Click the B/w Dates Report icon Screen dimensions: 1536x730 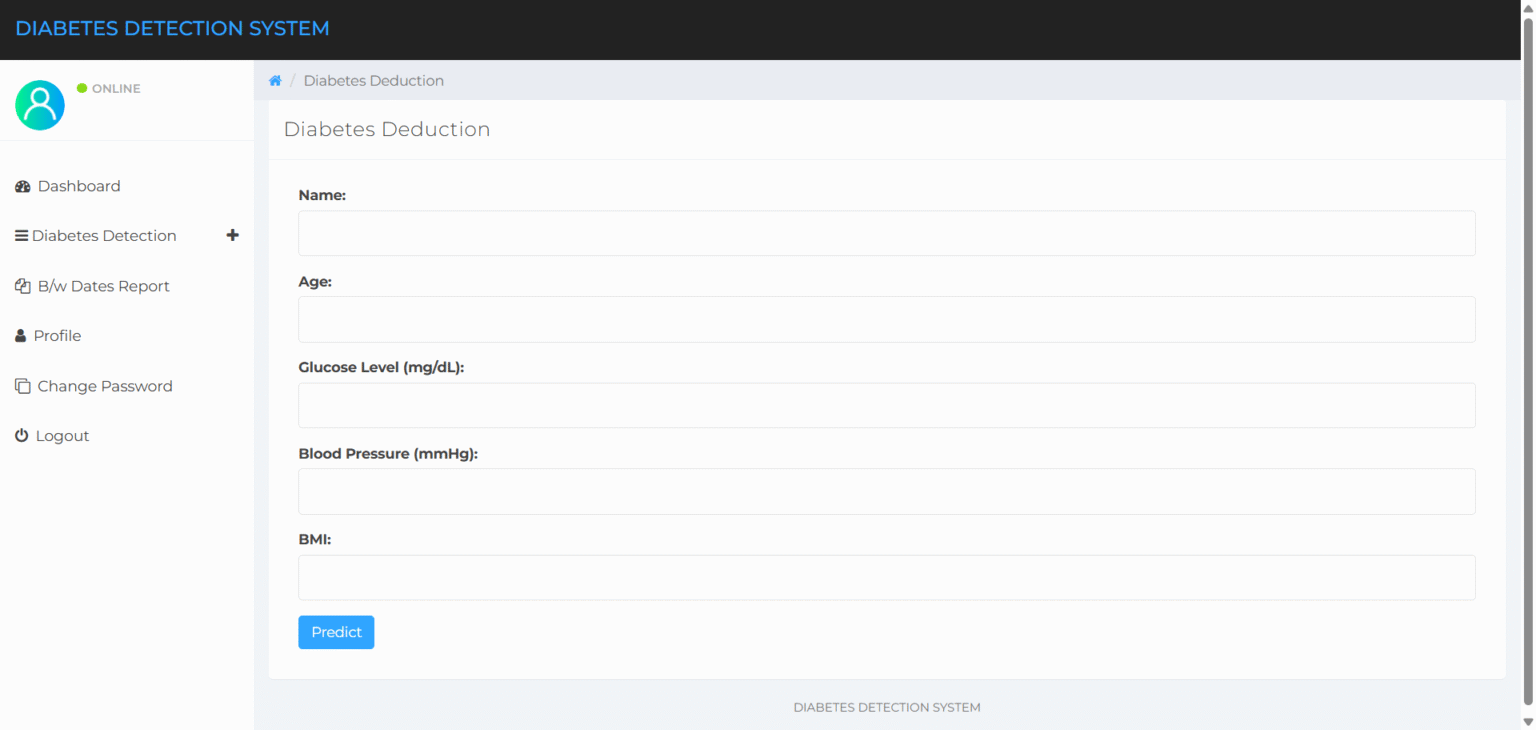[23, 287]
